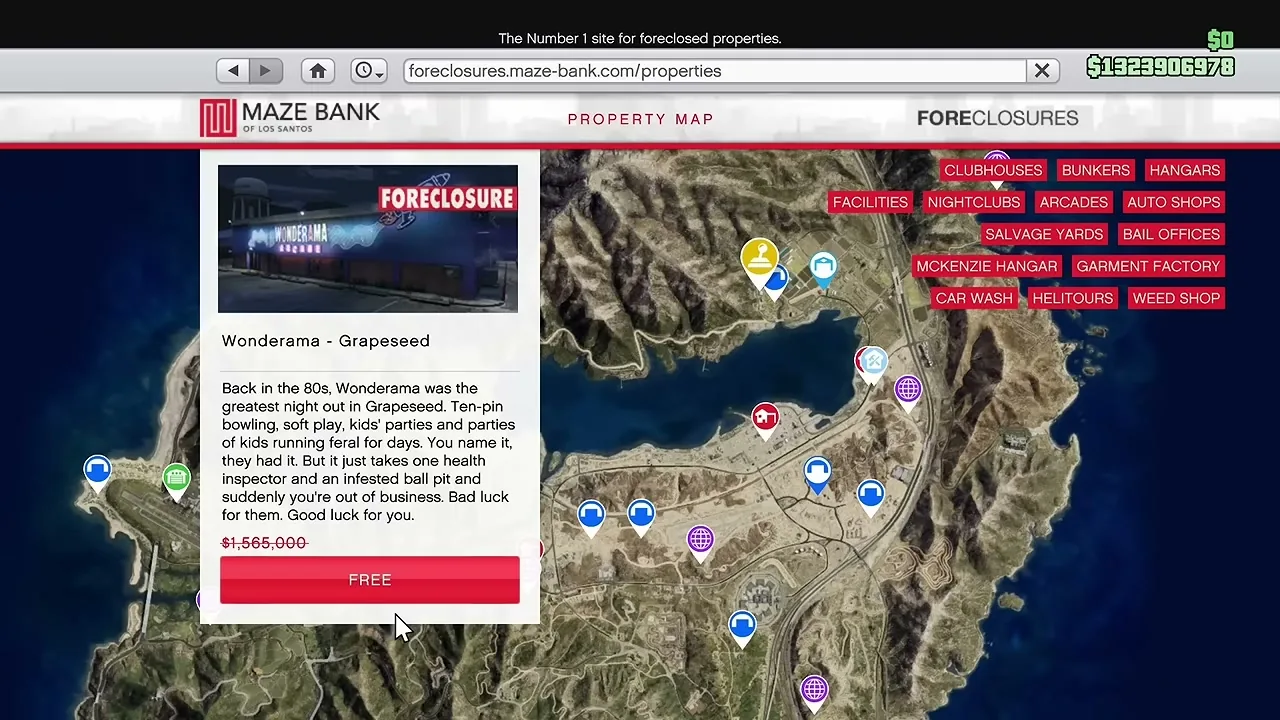Click the Maze Bank of Los Santos logo
Viewport: 1280px width, 720px height.
[290, 117]
